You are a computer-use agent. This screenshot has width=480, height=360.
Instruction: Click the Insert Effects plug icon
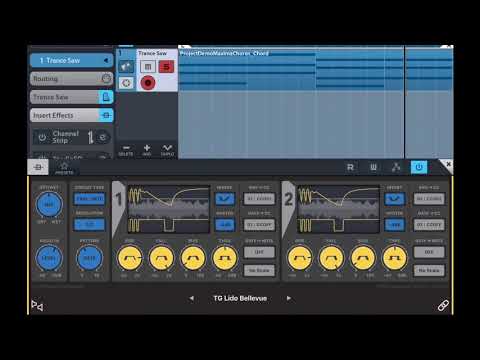tap(106, 115)
